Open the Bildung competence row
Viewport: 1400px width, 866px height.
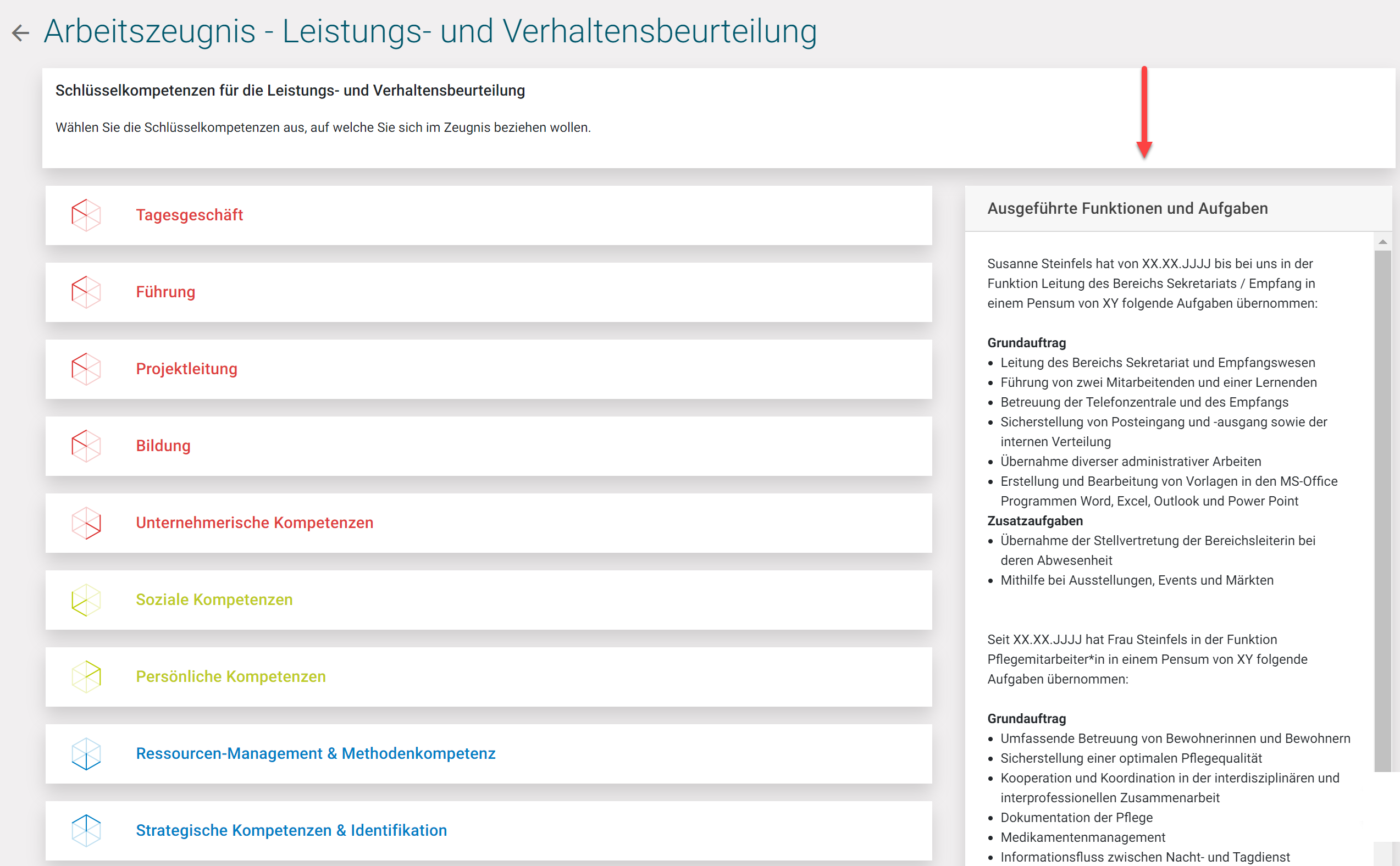pyautogui.click(x=163, y=446)
